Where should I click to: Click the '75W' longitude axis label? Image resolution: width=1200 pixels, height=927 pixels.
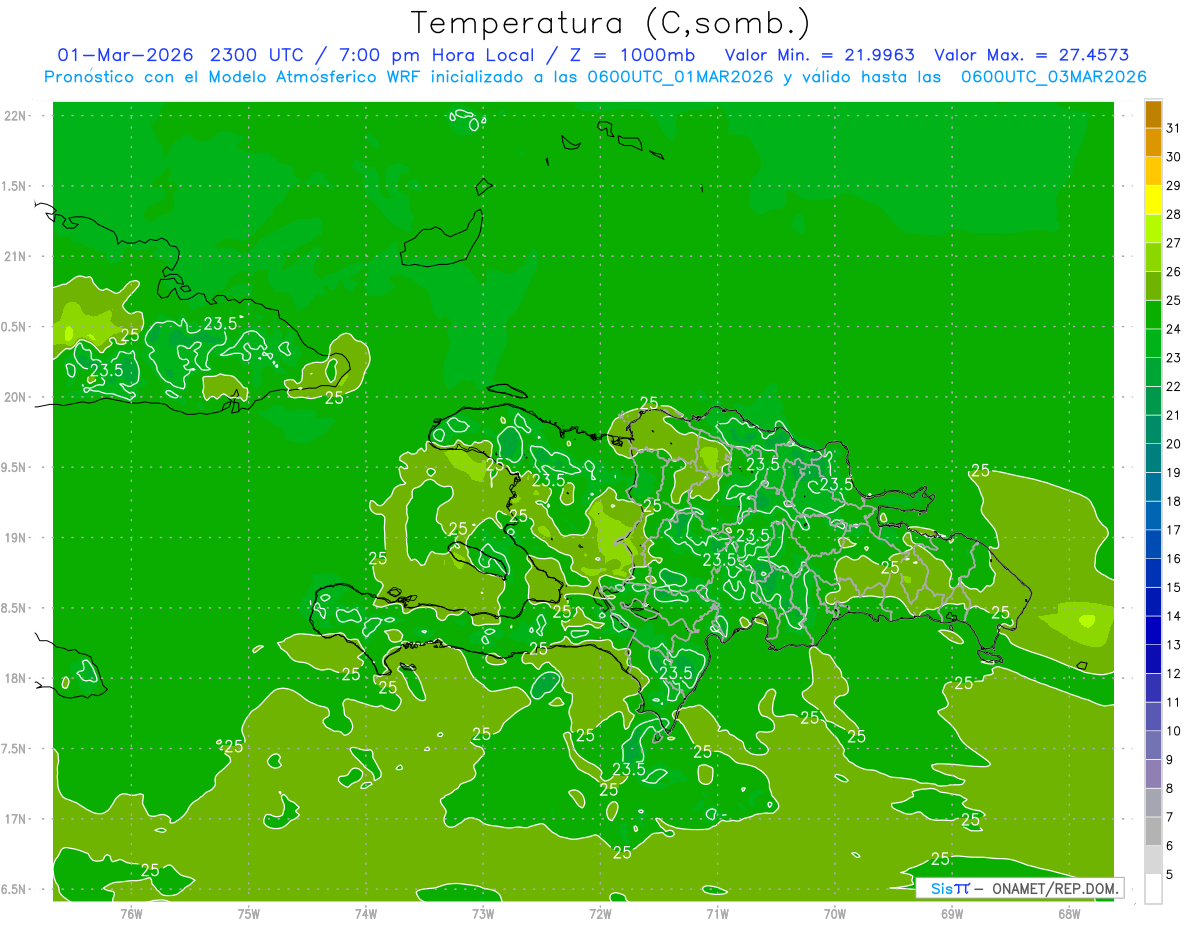point(249,914)
